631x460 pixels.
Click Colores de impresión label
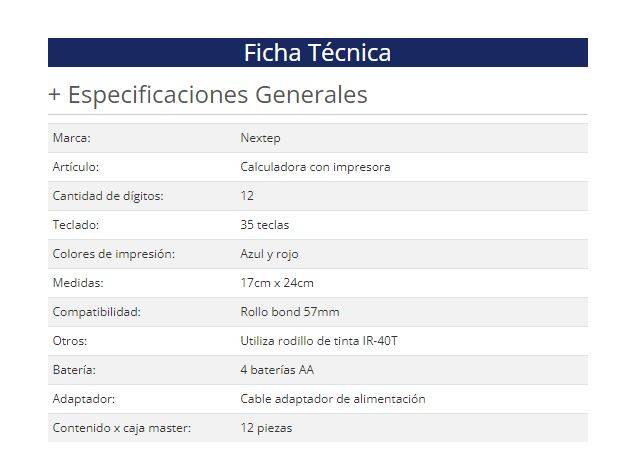tap(113, 254)
